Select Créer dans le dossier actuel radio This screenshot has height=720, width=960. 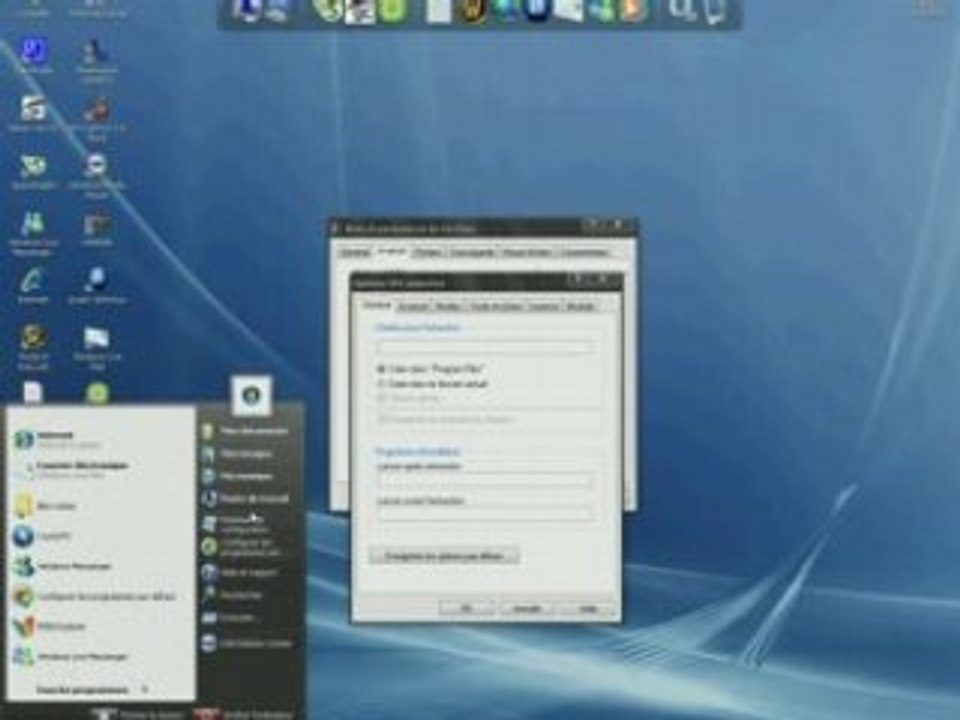click(433, 384)
